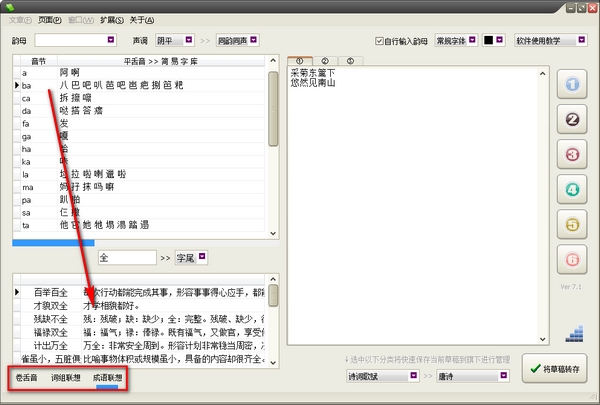Click the blue number 1 round button
Image resolution: width=600 pixels, height=405 pixels.
point(572,84)
